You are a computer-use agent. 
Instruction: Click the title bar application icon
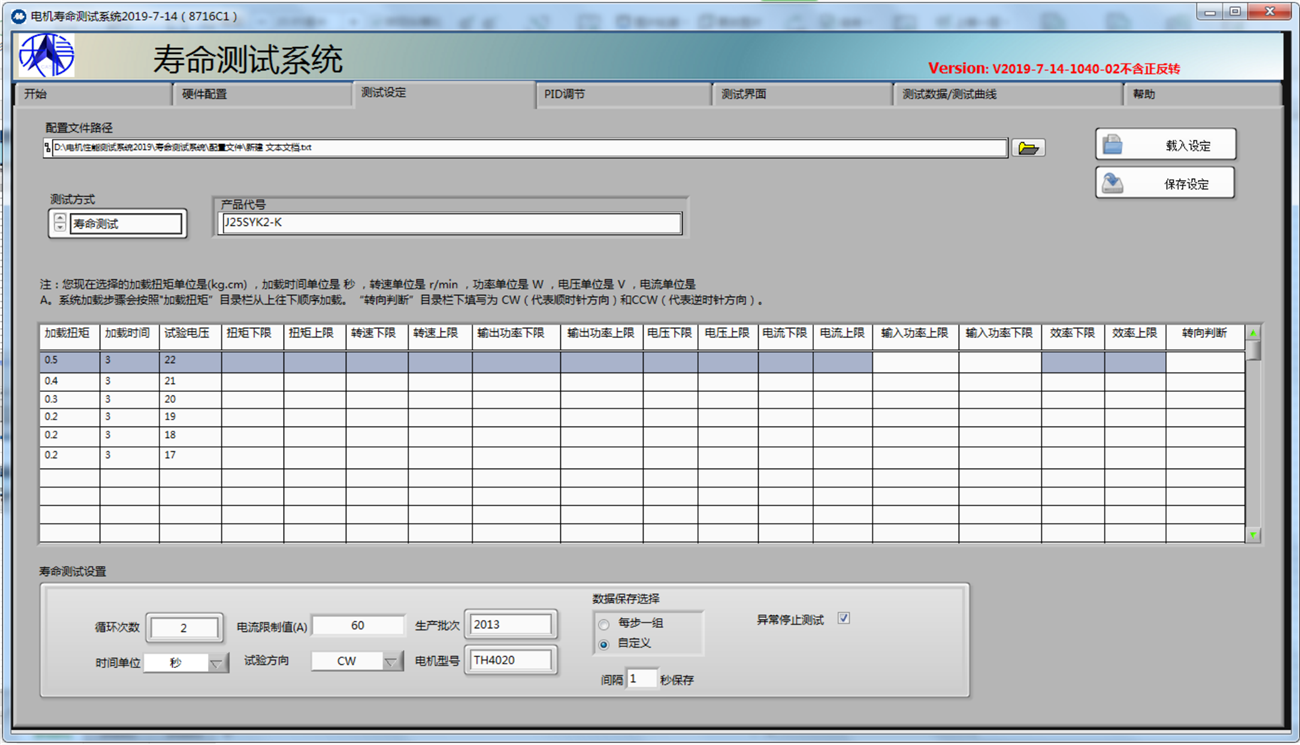(18, 16)
